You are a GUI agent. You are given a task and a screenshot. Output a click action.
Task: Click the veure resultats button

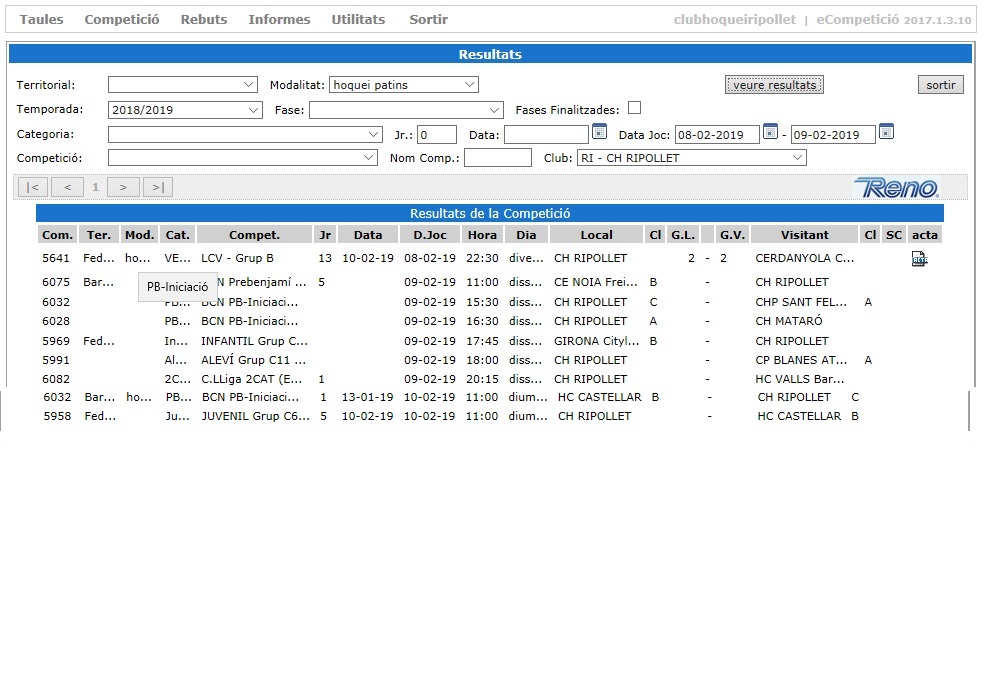coord(774,85)
